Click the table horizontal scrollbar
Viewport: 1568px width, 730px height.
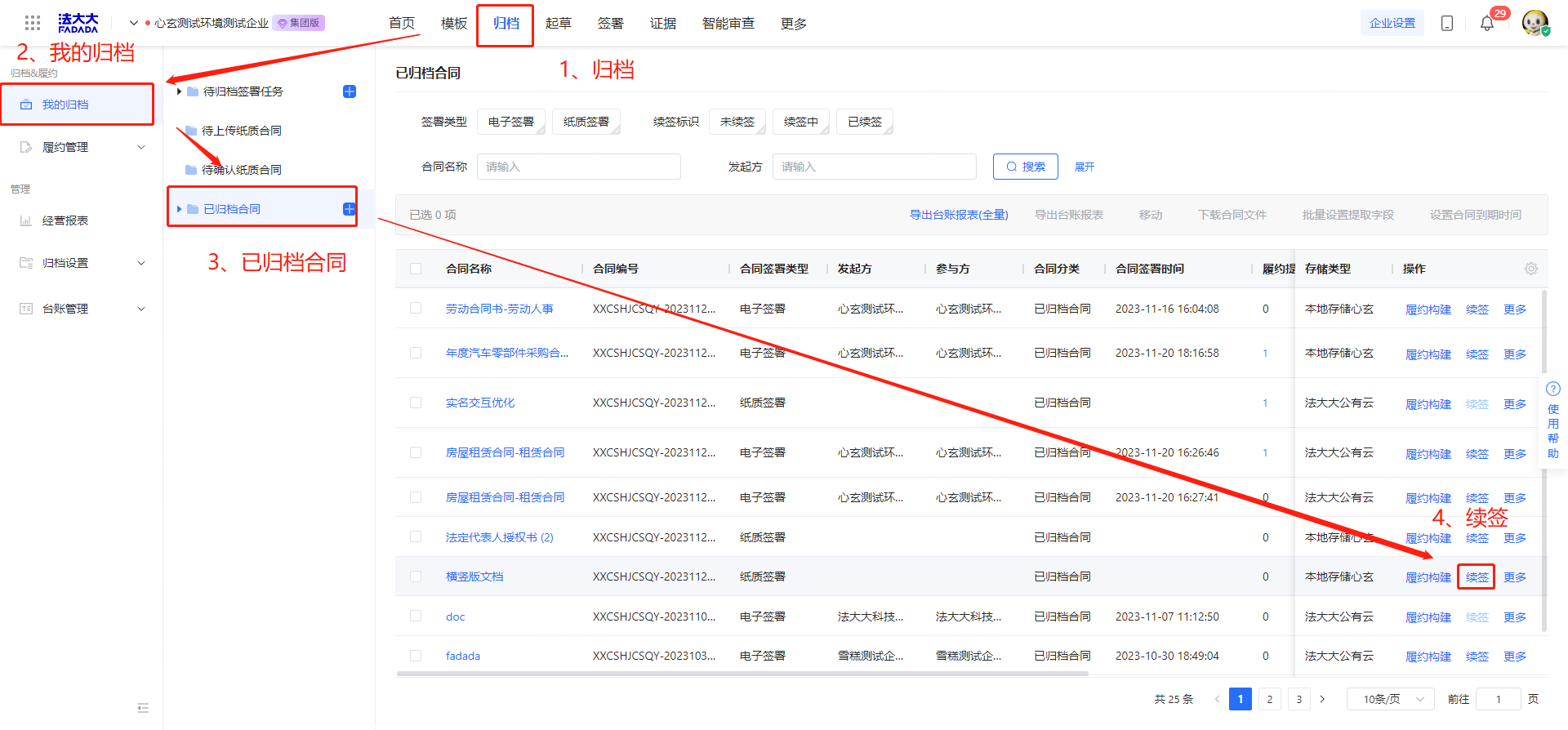tap(742, 674)
